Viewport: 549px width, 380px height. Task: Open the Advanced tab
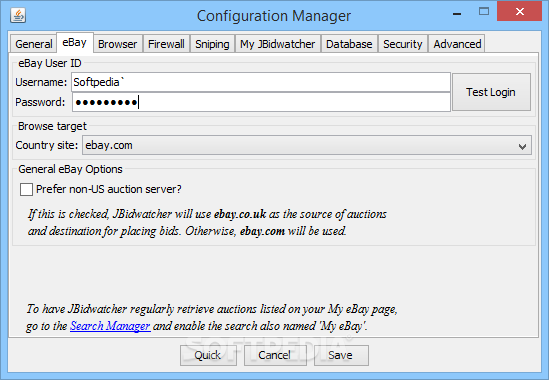coord(457,44)
